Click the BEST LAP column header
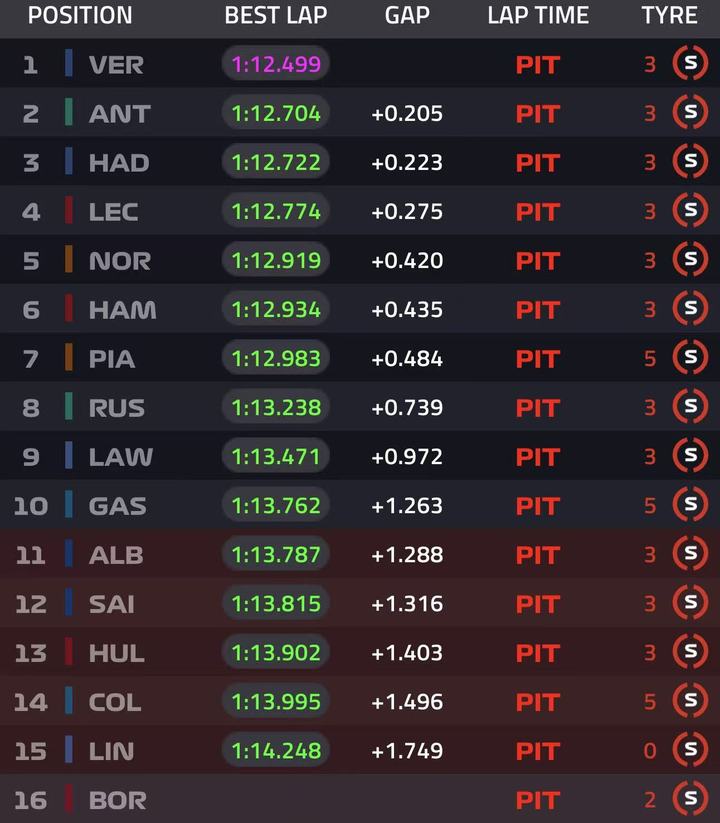Viewport: 720px width, 823px height. coord(276,15)
